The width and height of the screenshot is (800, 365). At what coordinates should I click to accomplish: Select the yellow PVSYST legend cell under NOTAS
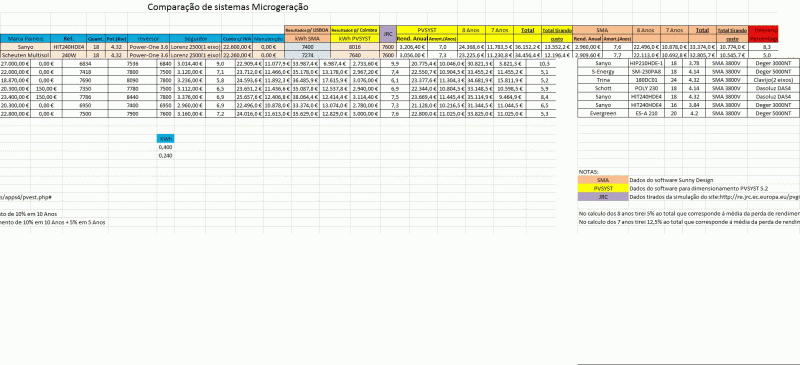click(603, 188)
